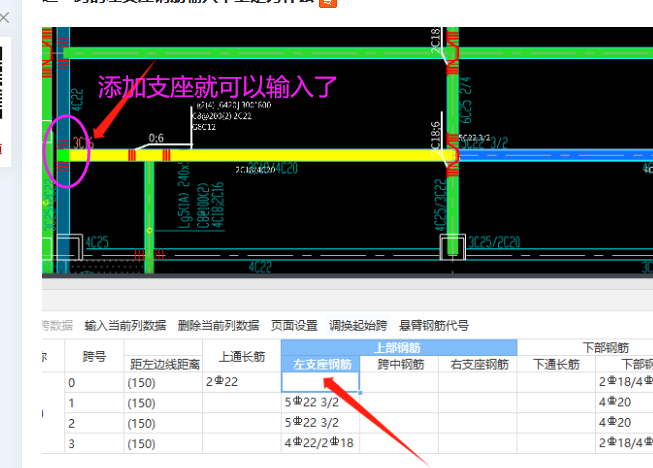Select the '上部钢筋' column group header
The height and width of the screenshot is (468, 653).
tap(399, 347)
